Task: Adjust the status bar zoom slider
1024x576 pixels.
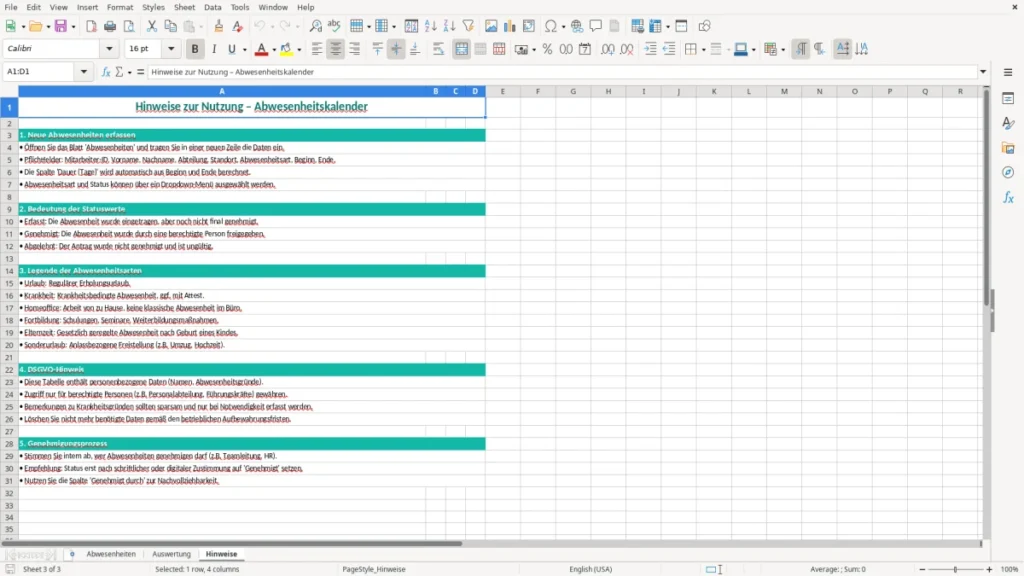Action: [955, 569]
